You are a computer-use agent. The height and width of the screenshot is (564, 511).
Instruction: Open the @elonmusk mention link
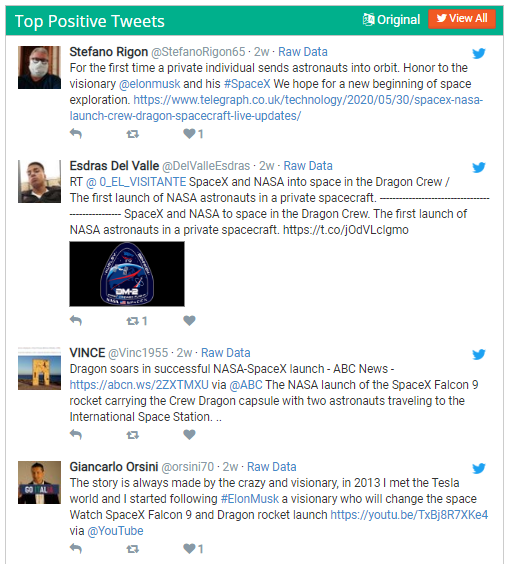tap(150, 84)
